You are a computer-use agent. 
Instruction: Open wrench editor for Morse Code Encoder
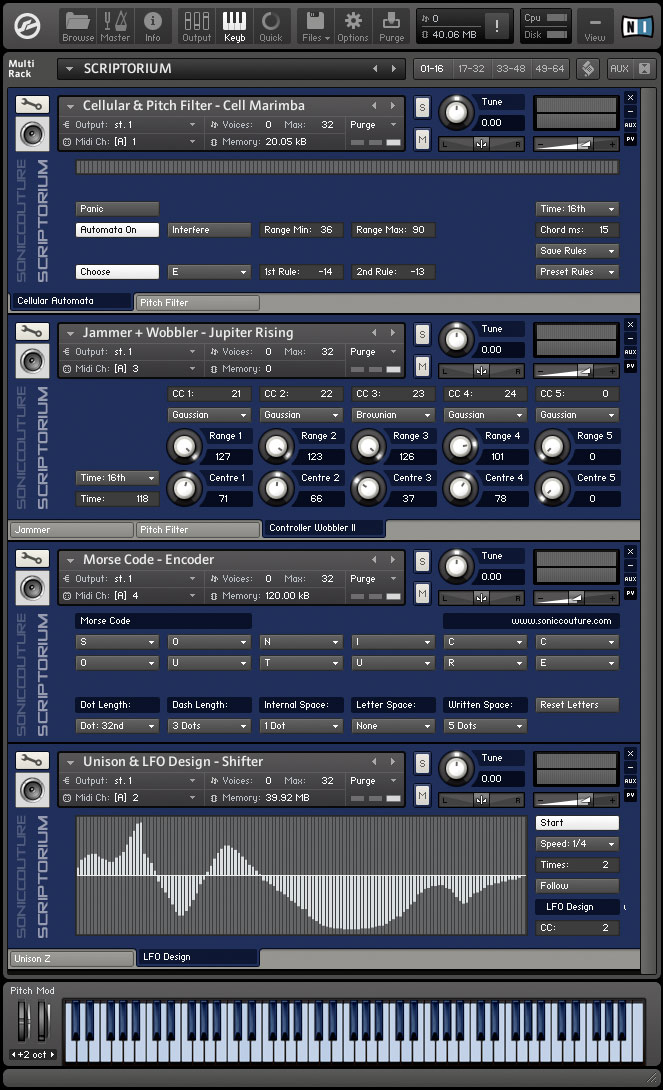[32, 558]
